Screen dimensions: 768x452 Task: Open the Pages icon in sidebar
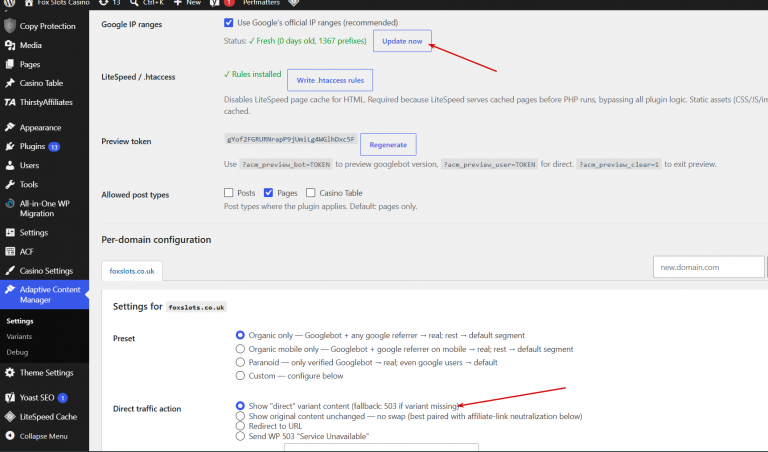(10, 64)
